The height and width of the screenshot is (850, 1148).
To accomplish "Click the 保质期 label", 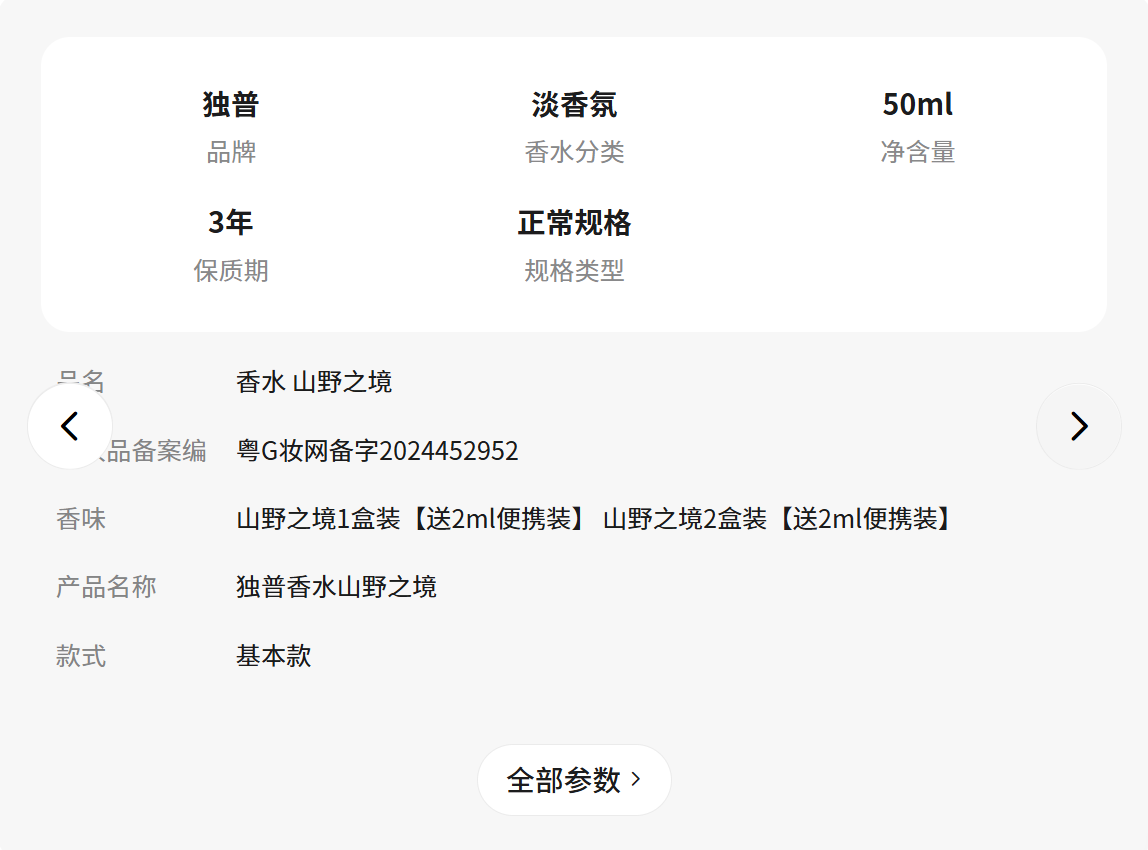I will coord(231,271).
